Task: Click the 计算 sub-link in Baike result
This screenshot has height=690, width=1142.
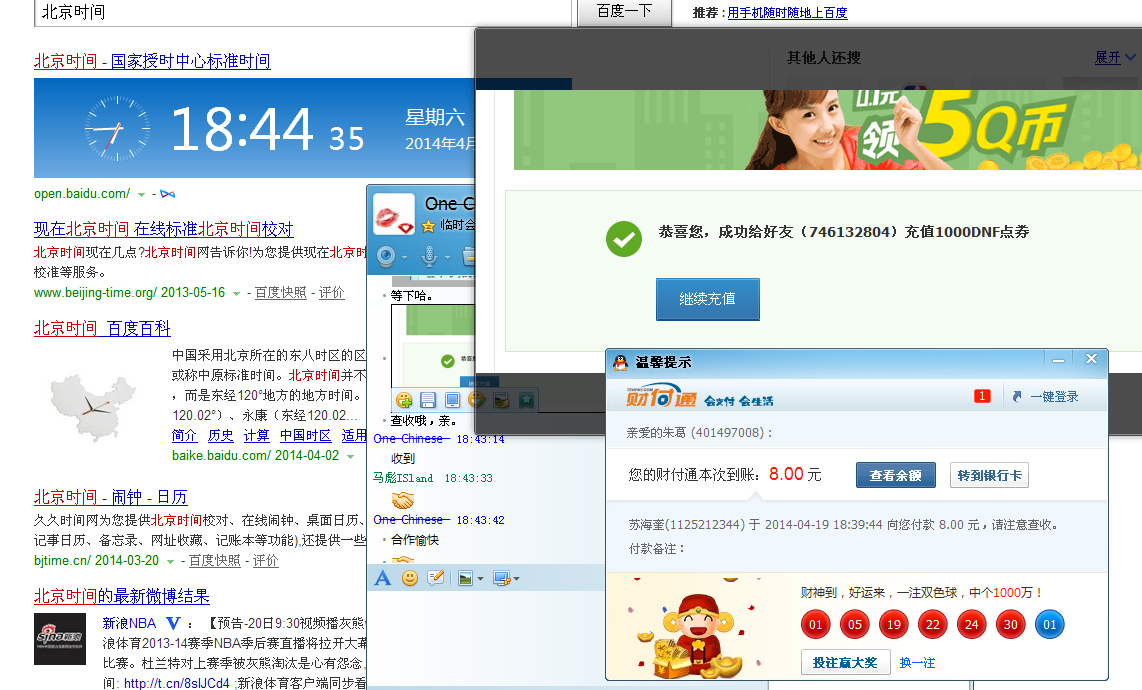Action: (256, 436)
